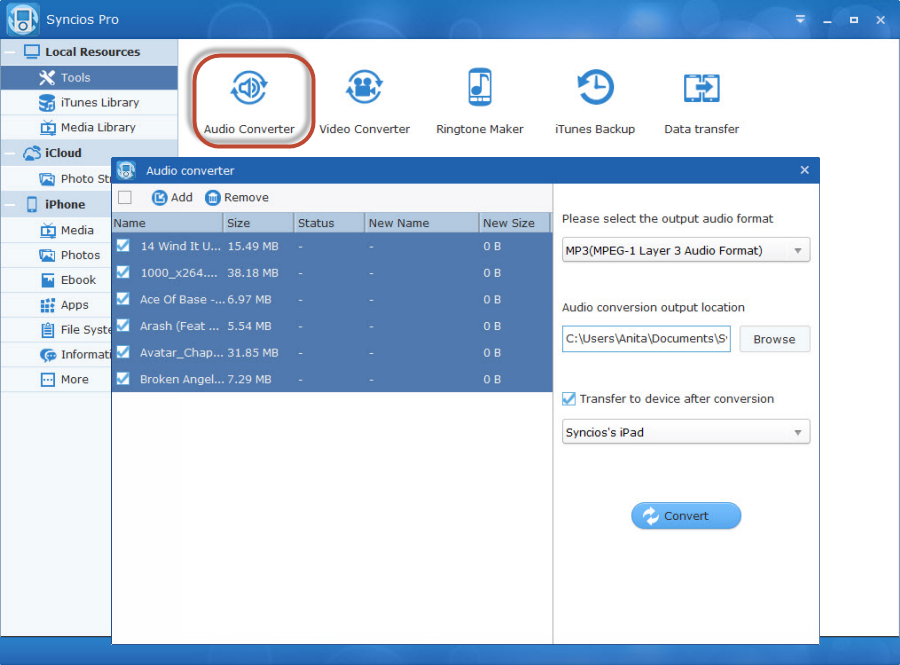Screen dimensions: 900x665
Task: Open the output audio format dropdown
Action: click(686, 250)
